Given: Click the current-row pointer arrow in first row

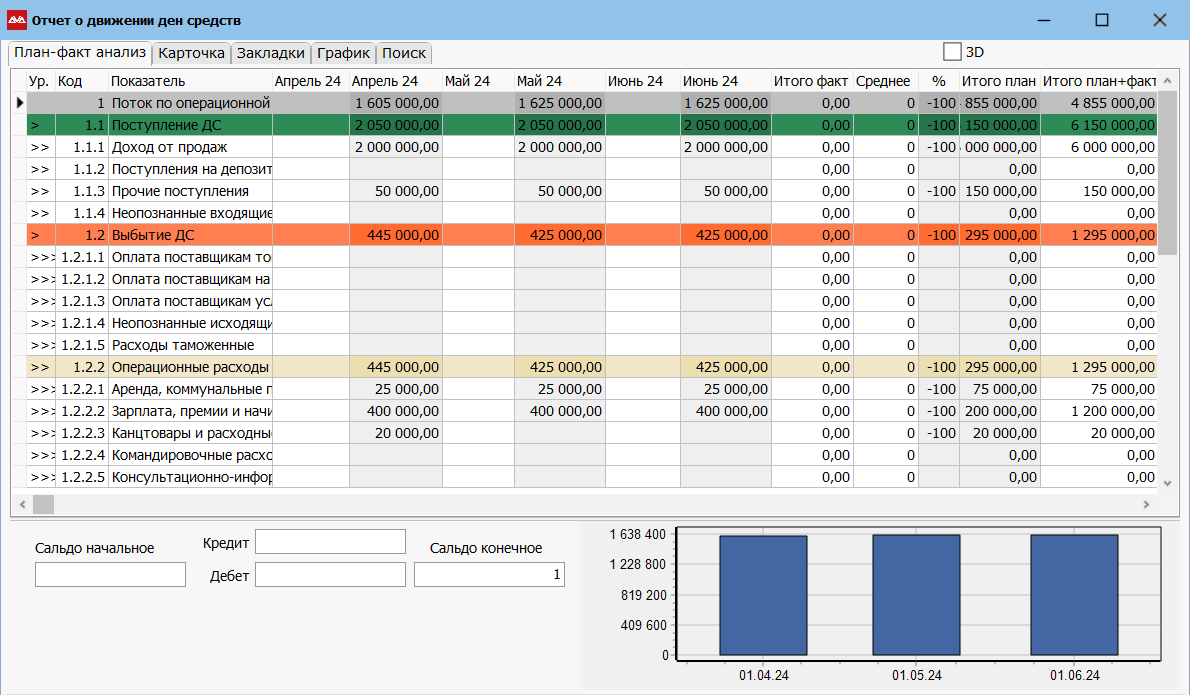Looking at the screenshot, I should coord(19,103).
